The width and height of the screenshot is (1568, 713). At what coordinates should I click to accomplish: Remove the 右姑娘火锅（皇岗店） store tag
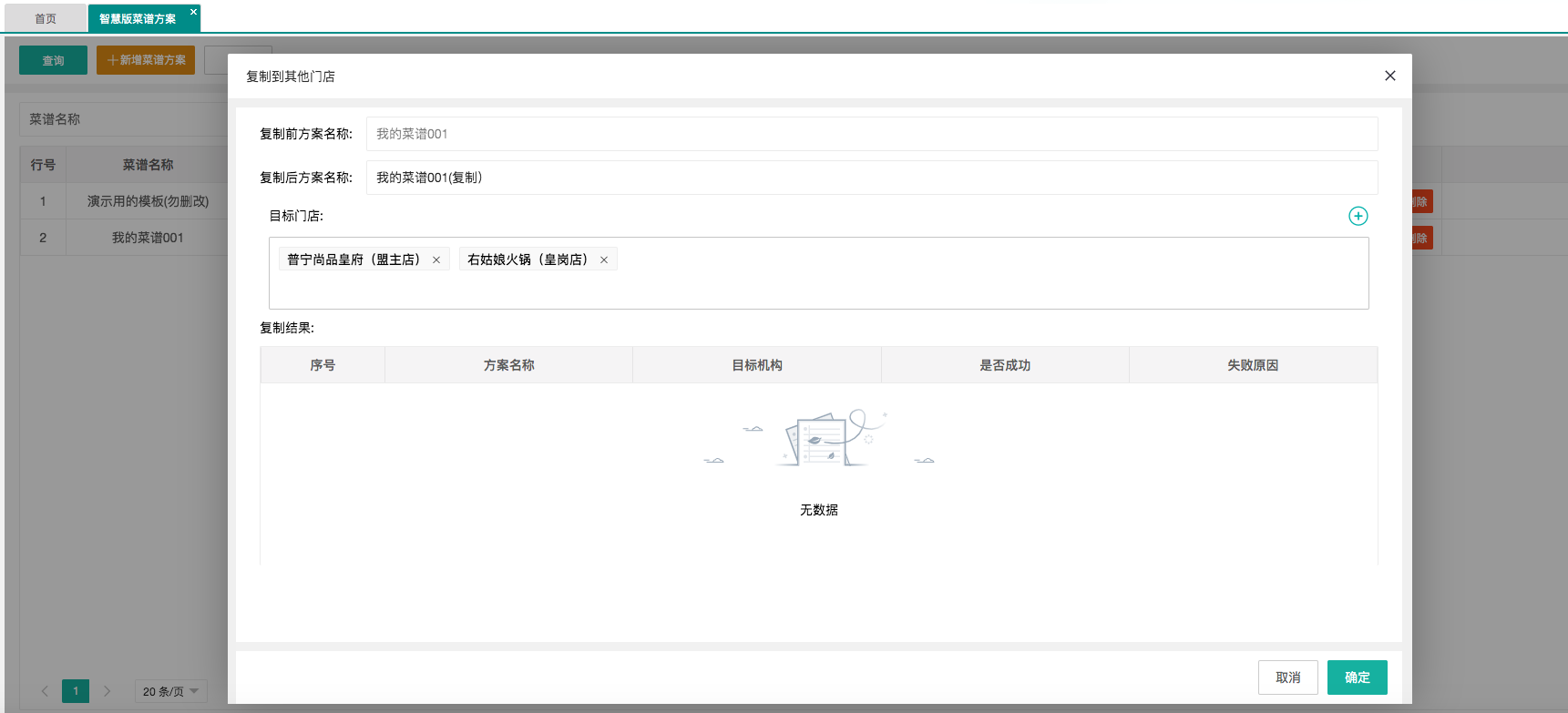[604, 260]
